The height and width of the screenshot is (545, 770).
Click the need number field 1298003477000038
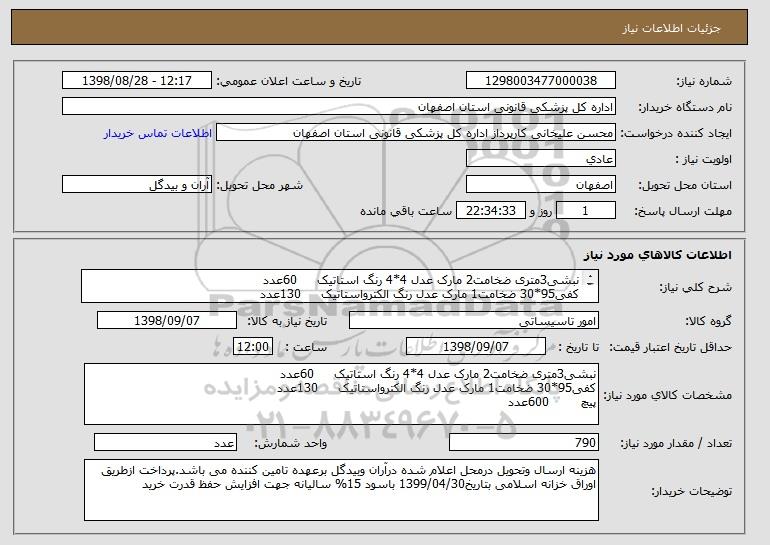[541, 81]
